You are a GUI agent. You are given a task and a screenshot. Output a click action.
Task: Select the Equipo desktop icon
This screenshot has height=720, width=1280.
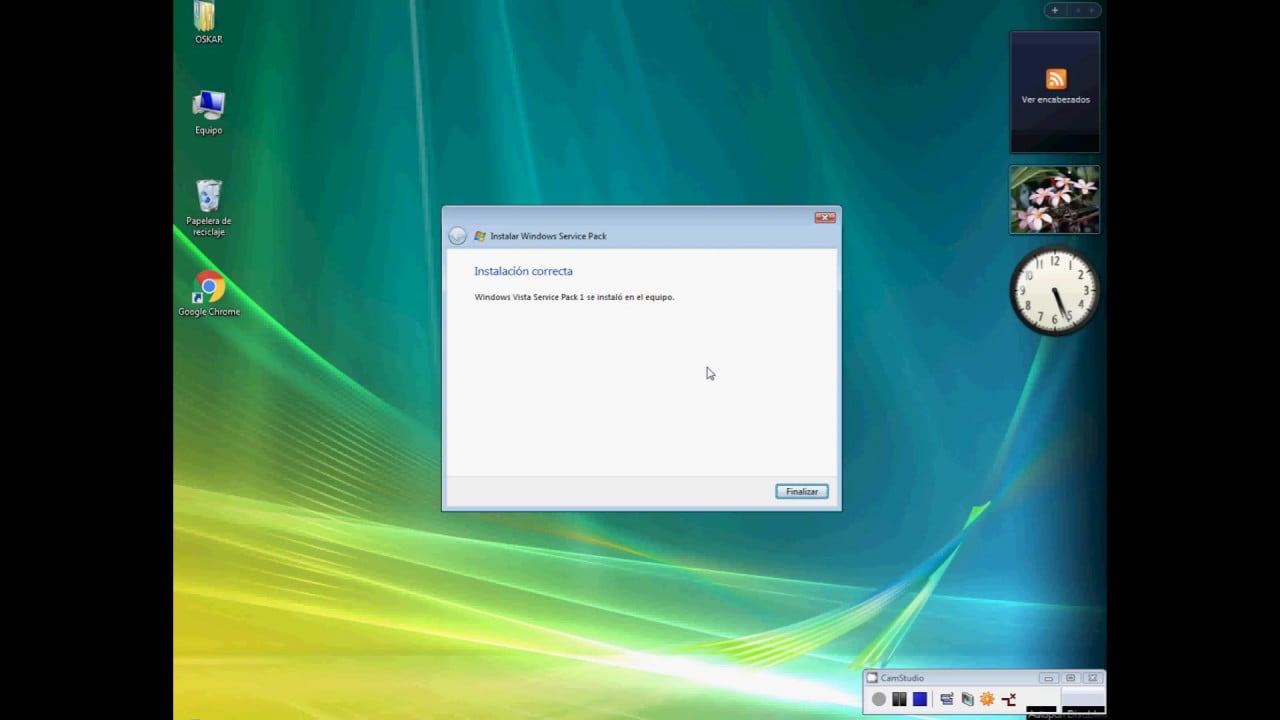208,112
